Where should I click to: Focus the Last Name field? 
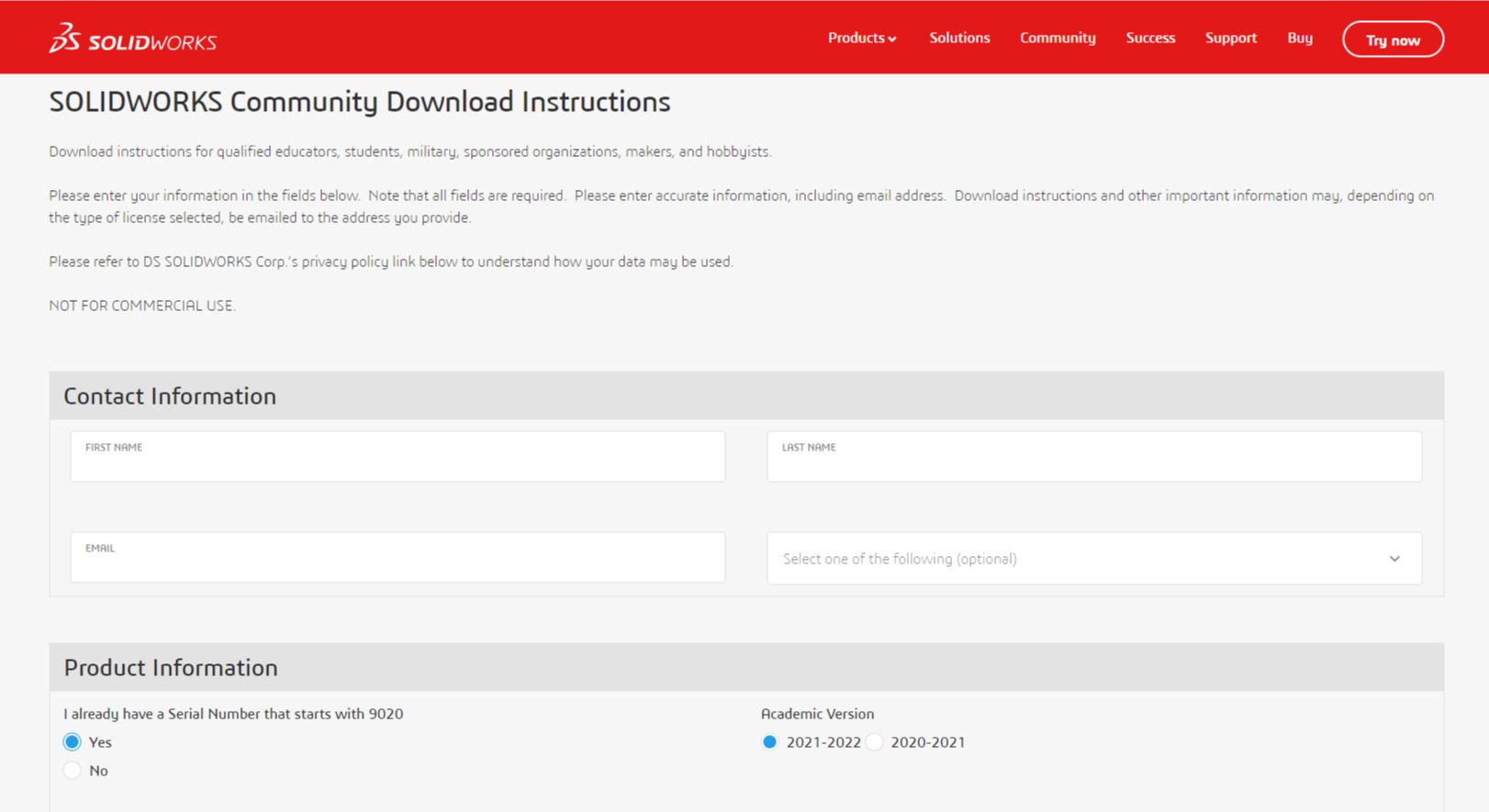tap(1094, 456)
